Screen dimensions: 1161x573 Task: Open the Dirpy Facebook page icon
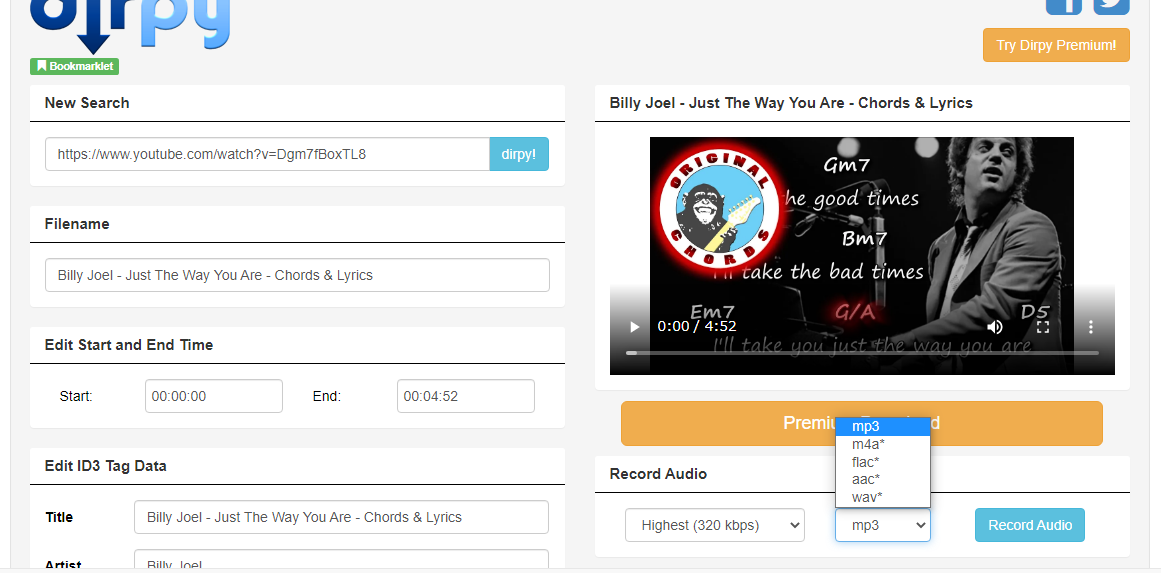tap(1063, 7)
